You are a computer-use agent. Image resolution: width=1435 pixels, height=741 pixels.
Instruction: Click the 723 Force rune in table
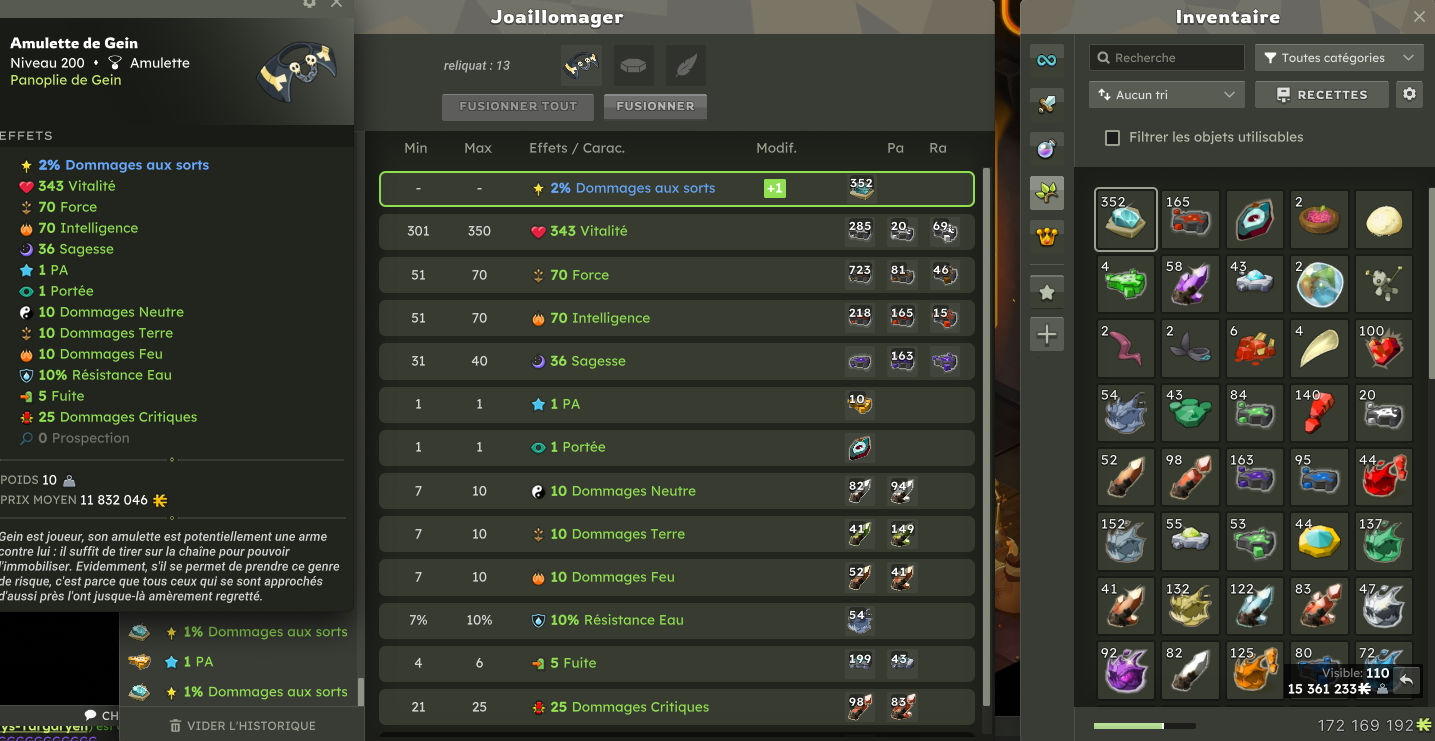860,275
